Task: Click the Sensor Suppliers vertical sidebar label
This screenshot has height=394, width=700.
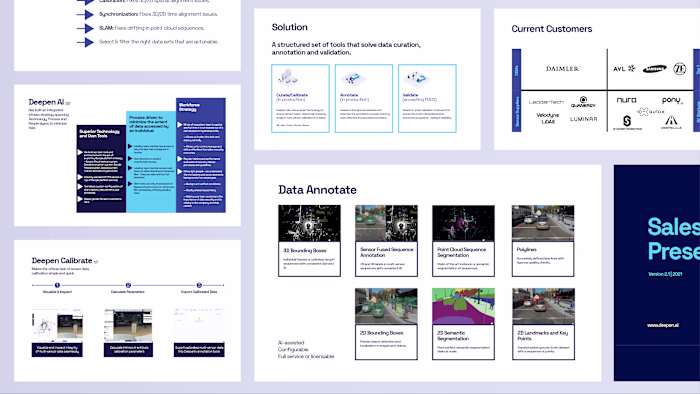Action: [x=517, y=112]
